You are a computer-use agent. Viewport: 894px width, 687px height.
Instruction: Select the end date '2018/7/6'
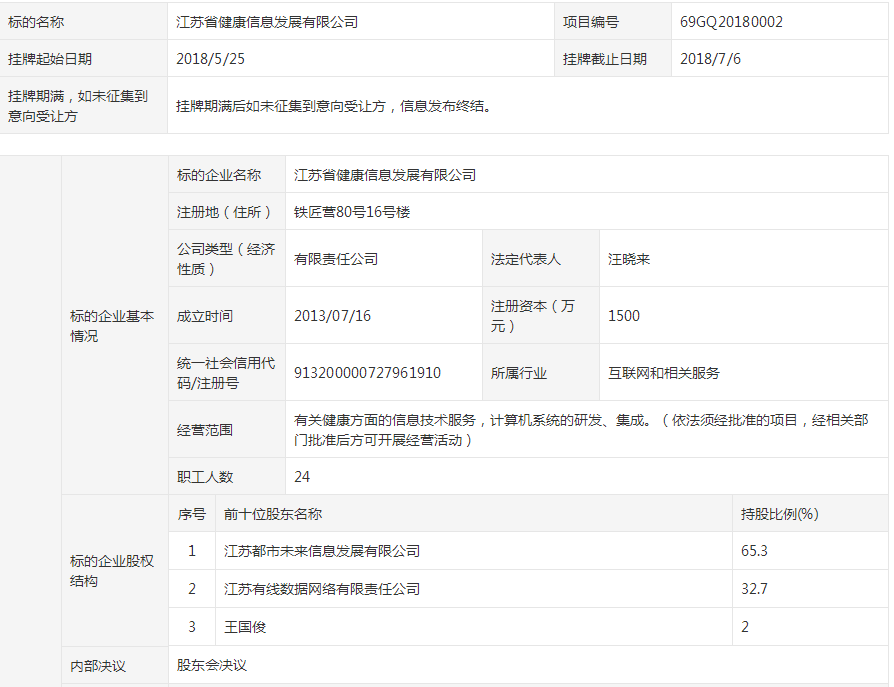(x=710, y=59)
